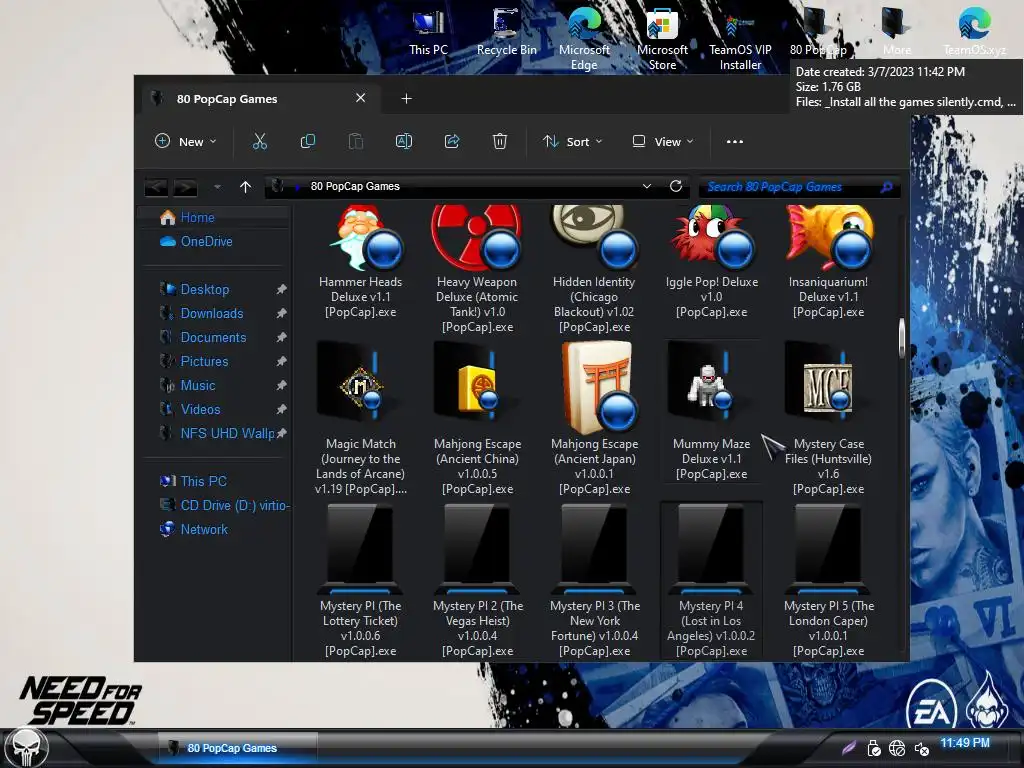Screen dimensions: 1024x768
Task: Click the Forward navigation arrow
Action: (185, 187)
